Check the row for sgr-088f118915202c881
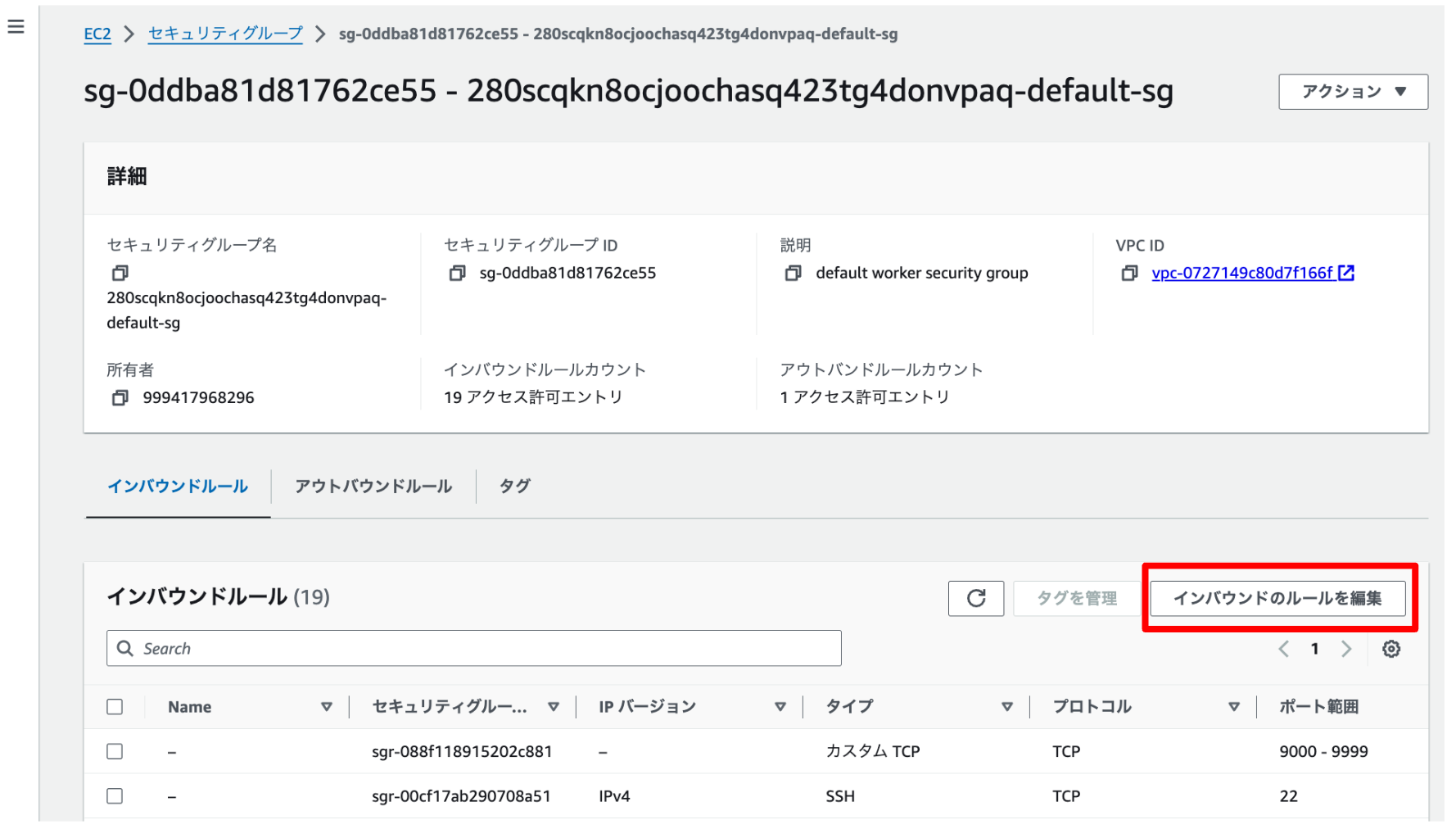The width and height of the screenshot is (1456, 829). (x=115, y=751)
